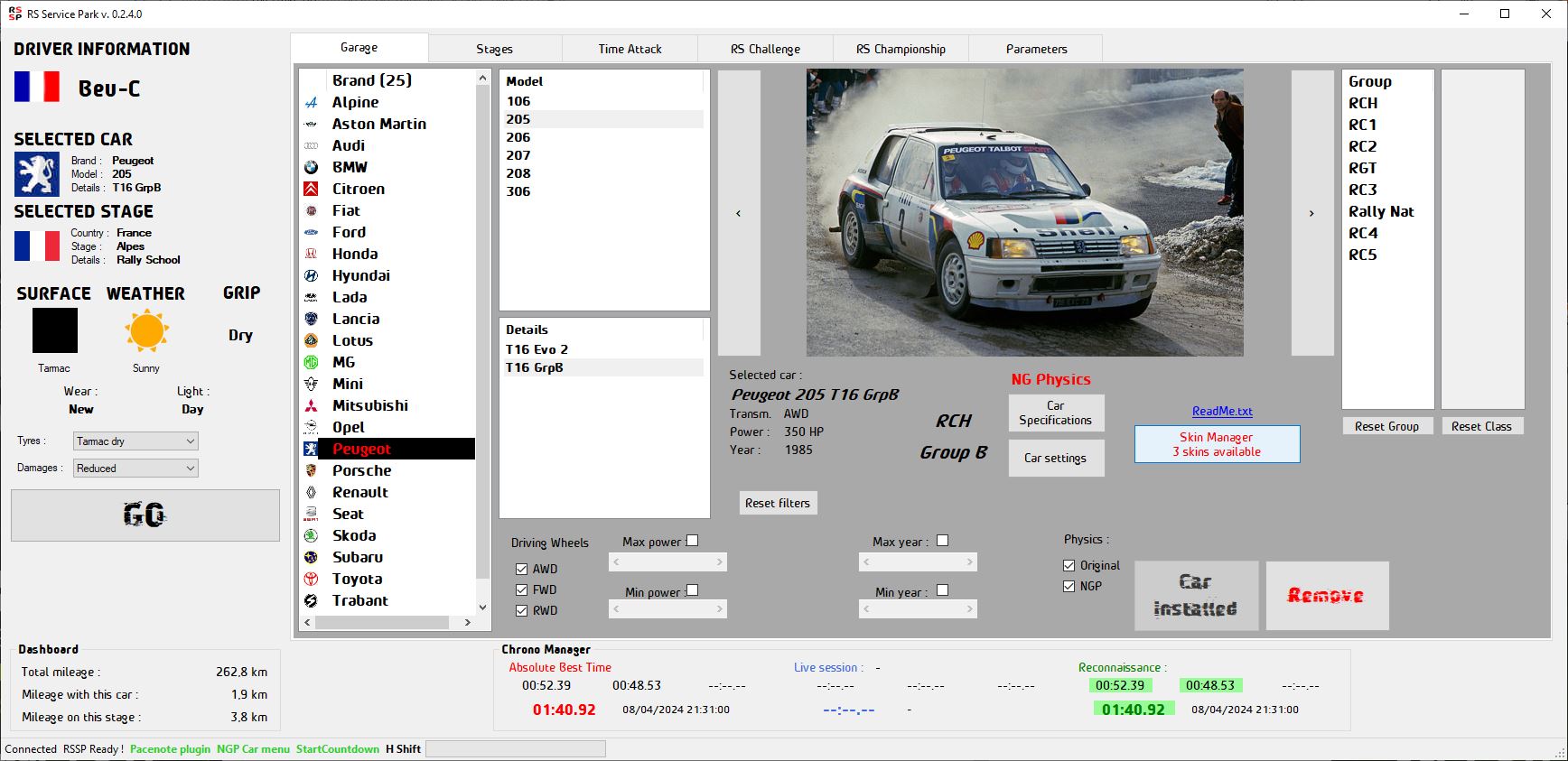Click the Seat logo icon
1568x761 pixels.
[x=311, y=514]
